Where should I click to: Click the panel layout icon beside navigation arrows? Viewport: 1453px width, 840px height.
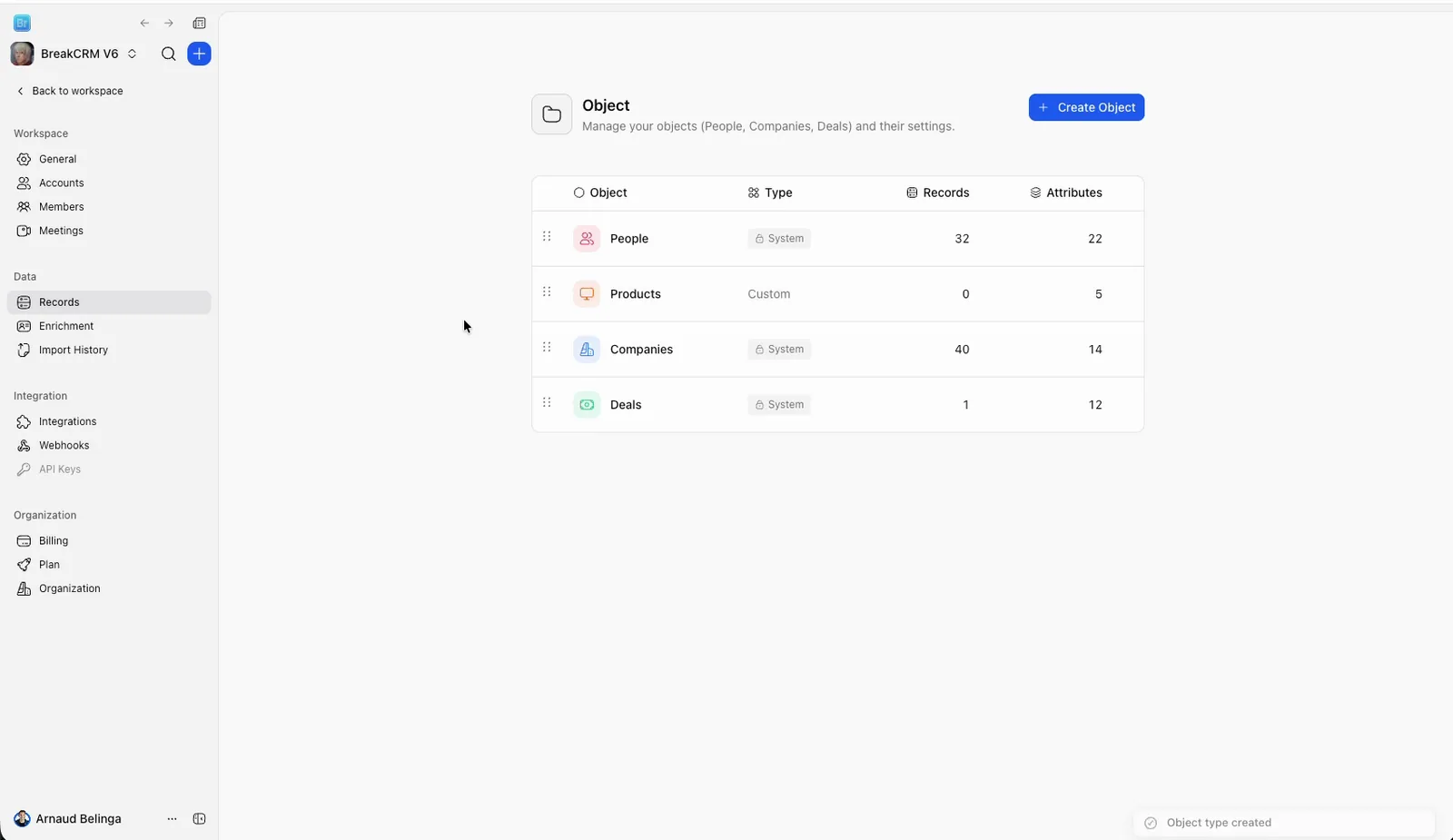tap(200, 23)
